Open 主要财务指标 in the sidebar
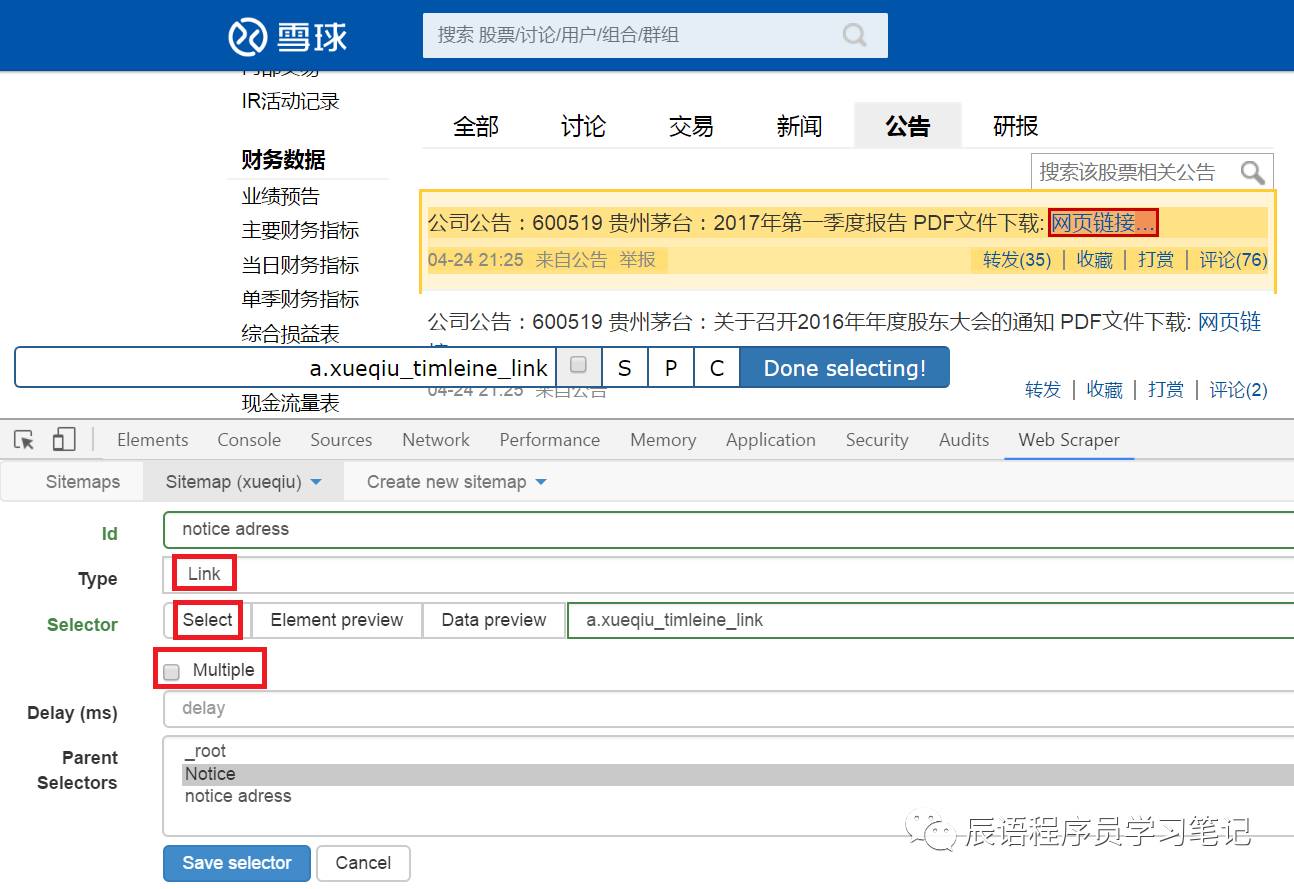This screenshot has height=889, width=1294. (x=300, y=230)
